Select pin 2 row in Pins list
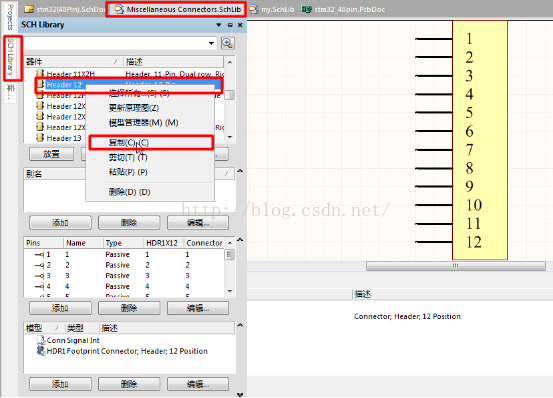The width and height of the screenshot is (553, 398). [124, 265]
